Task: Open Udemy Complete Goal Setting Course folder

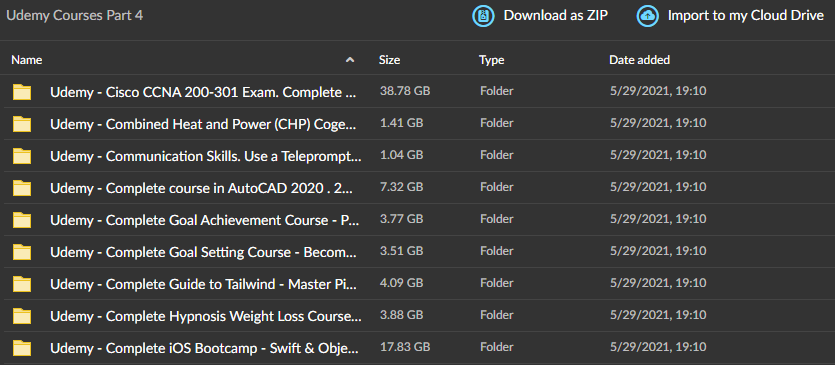Action: pyautogui.click(x=206, y=252)
